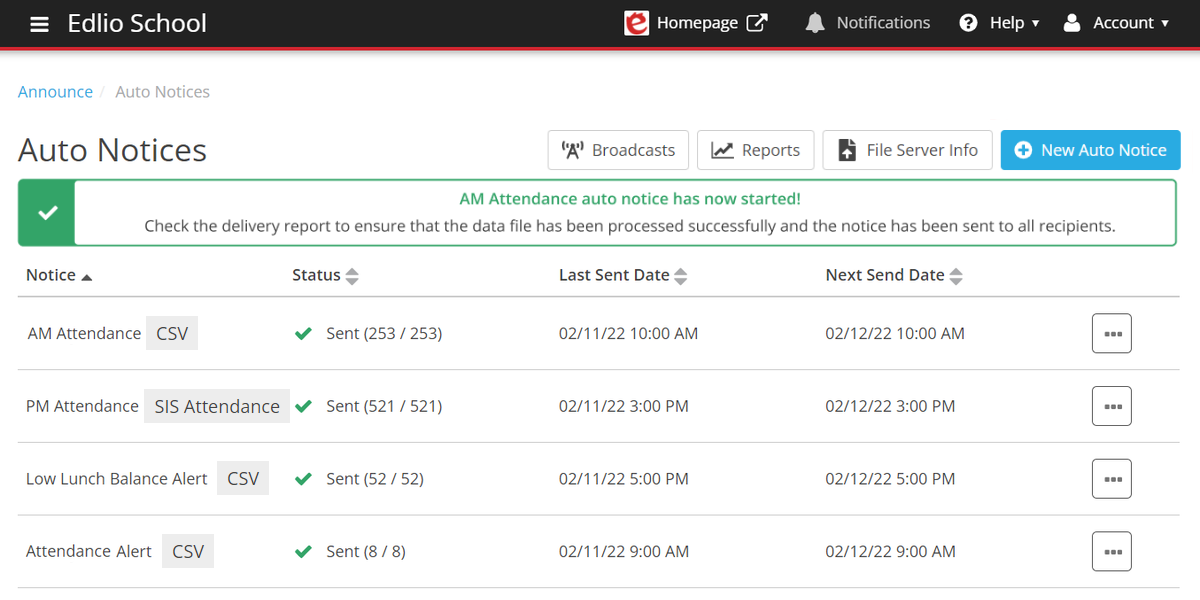The height and width of the screenshot is (600, 1200).
Task: Open actions menu for Low Lunch Balance Alert
Action: click(x=1112, y=479)
